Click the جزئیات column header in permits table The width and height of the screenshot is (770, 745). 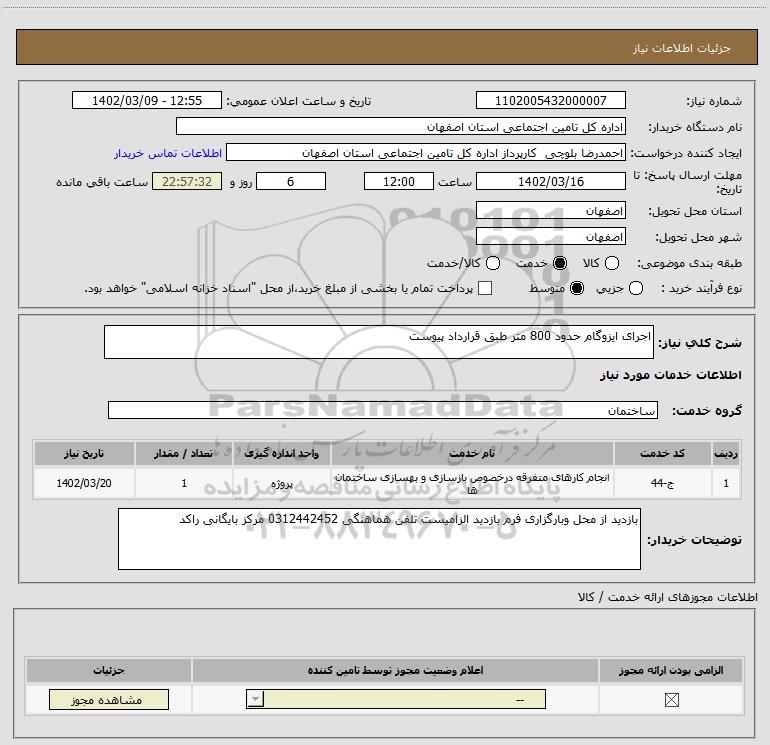pyautogui.click(x=109, y=670)
